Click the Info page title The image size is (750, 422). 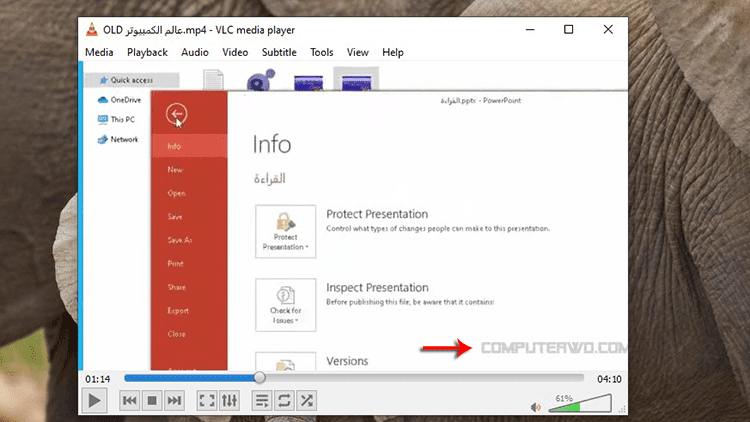[x=272, y=144]
